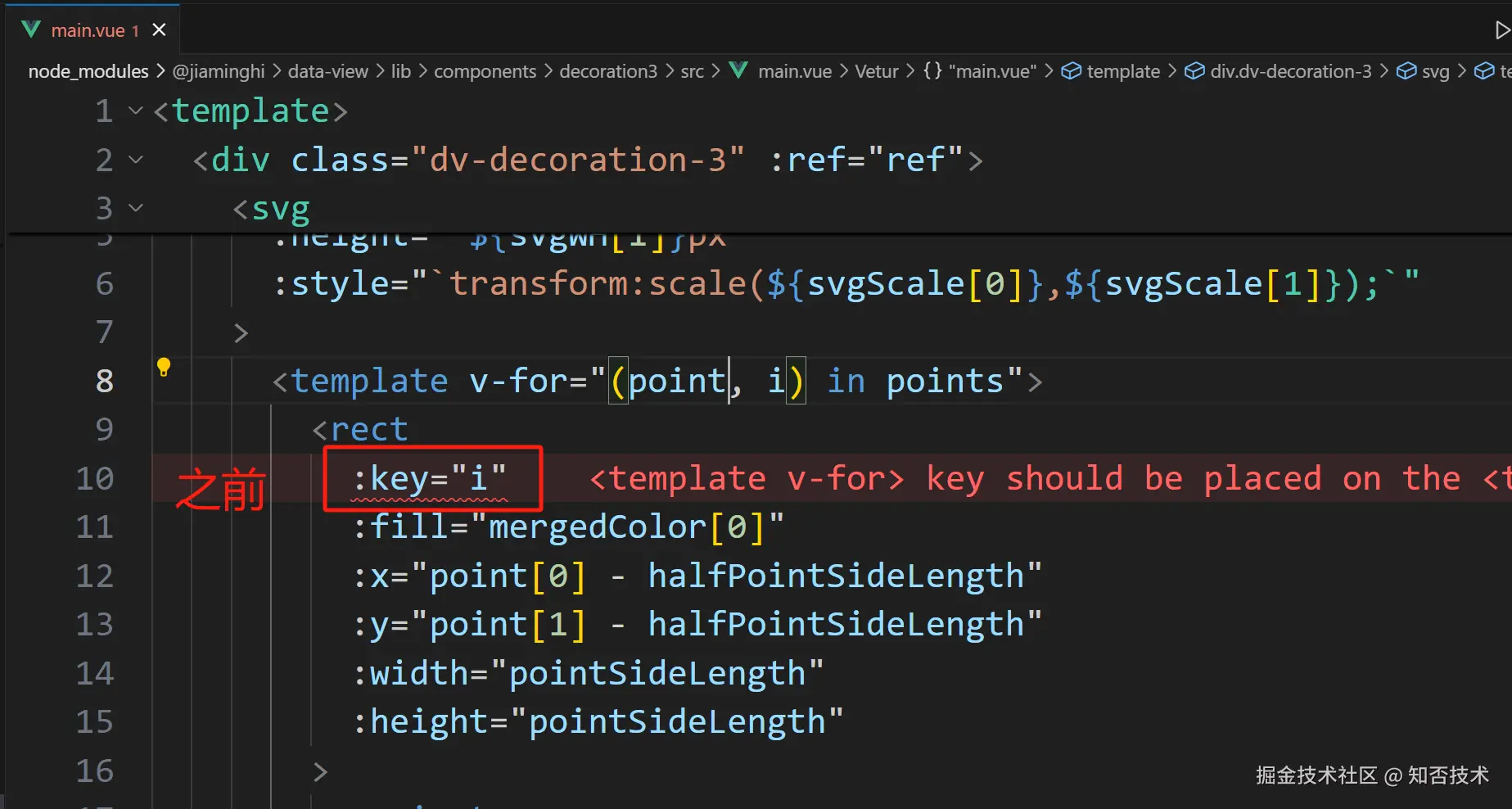This screenshot has height=809, width=1512.
Task: Fold the div block on line 2
Action: (136, 160)
